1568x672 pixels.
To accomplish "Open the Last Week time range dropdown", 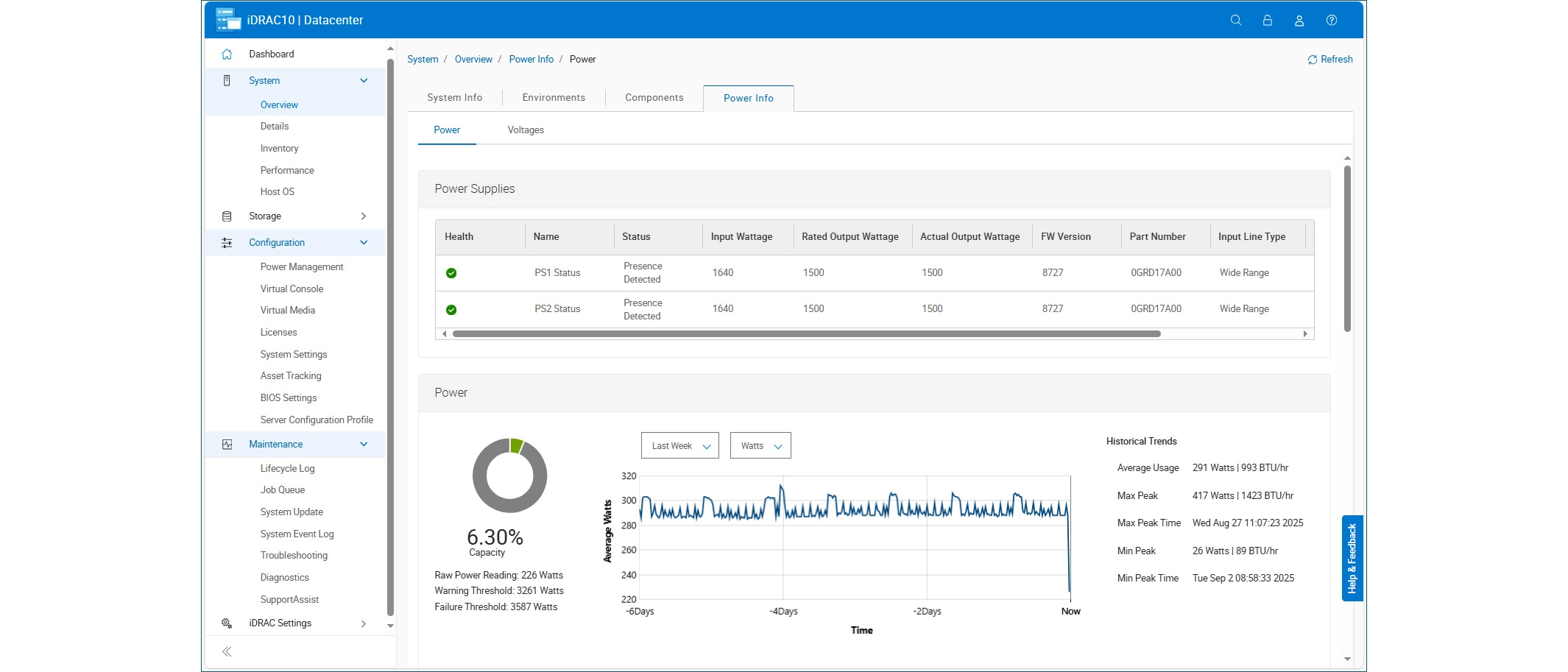I will (x=680, y=446).
